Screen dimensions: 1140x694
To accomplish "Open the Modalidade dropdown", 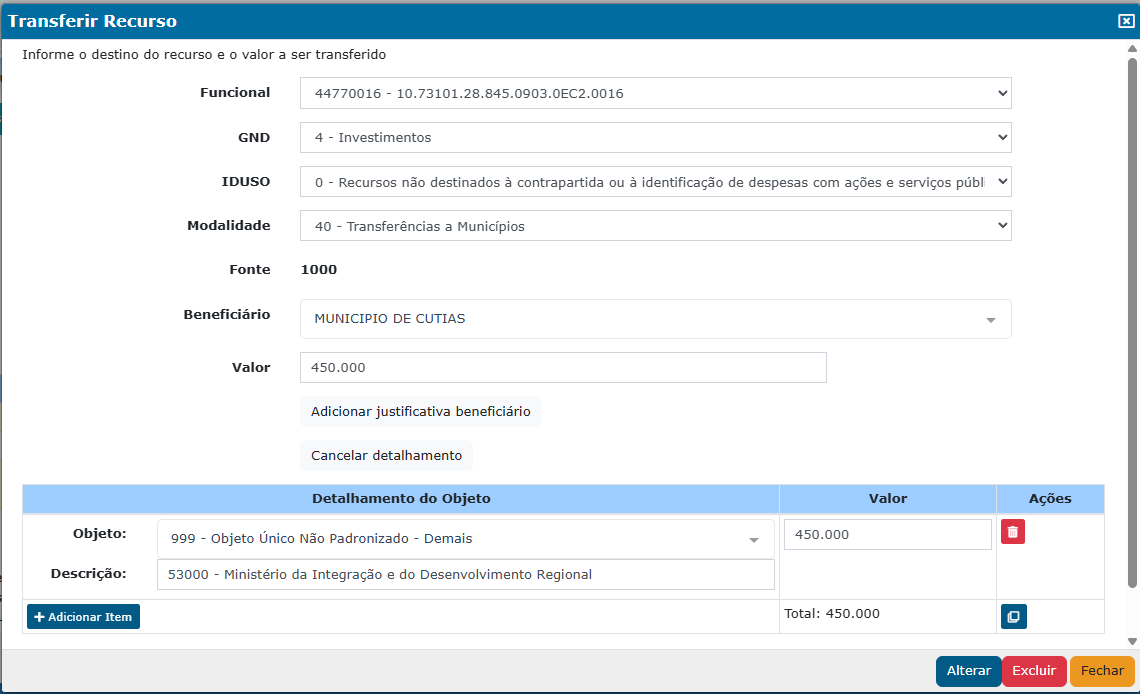I will [655, 226].
